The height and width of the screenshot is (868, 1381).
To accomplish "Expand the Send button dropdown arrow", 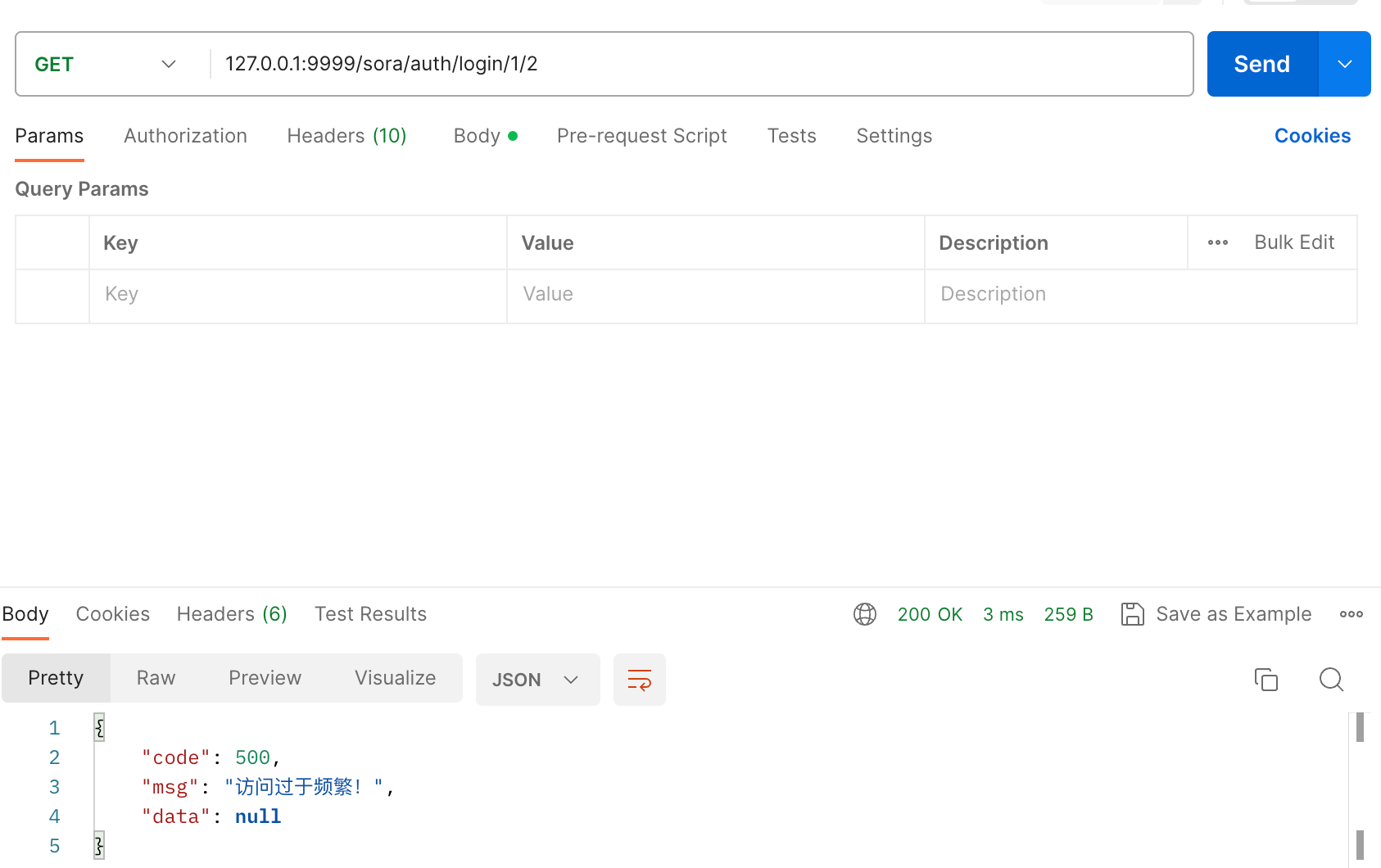I will 1344,64.
